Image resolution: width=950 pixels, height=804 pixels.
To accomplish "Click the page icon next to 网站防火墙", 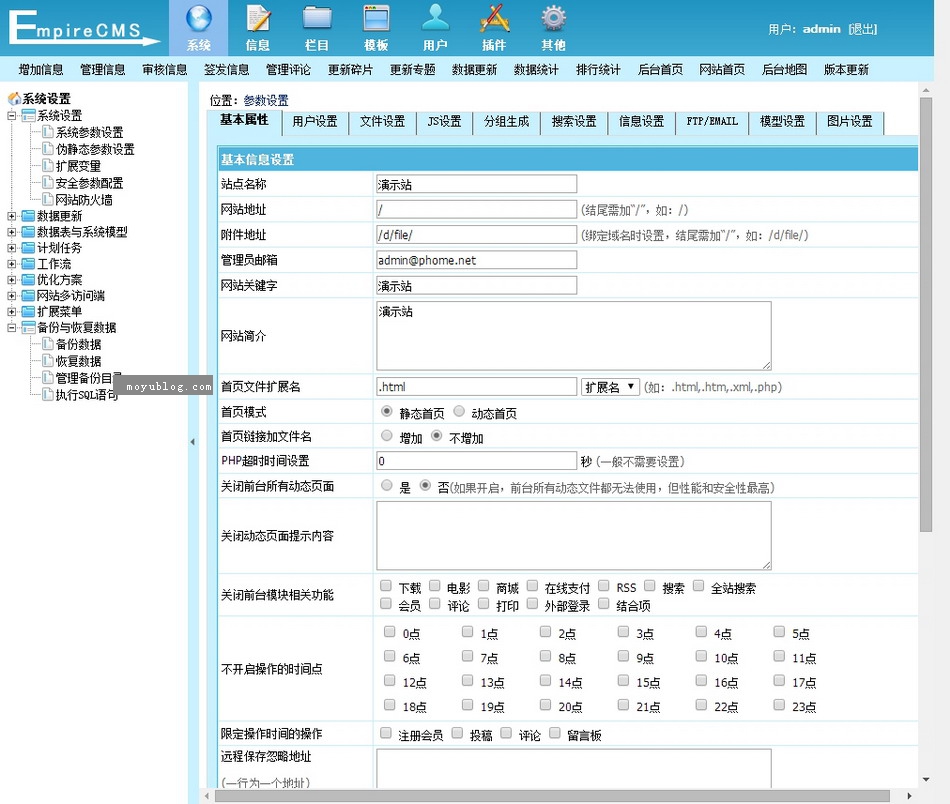I will pos(48,199).
